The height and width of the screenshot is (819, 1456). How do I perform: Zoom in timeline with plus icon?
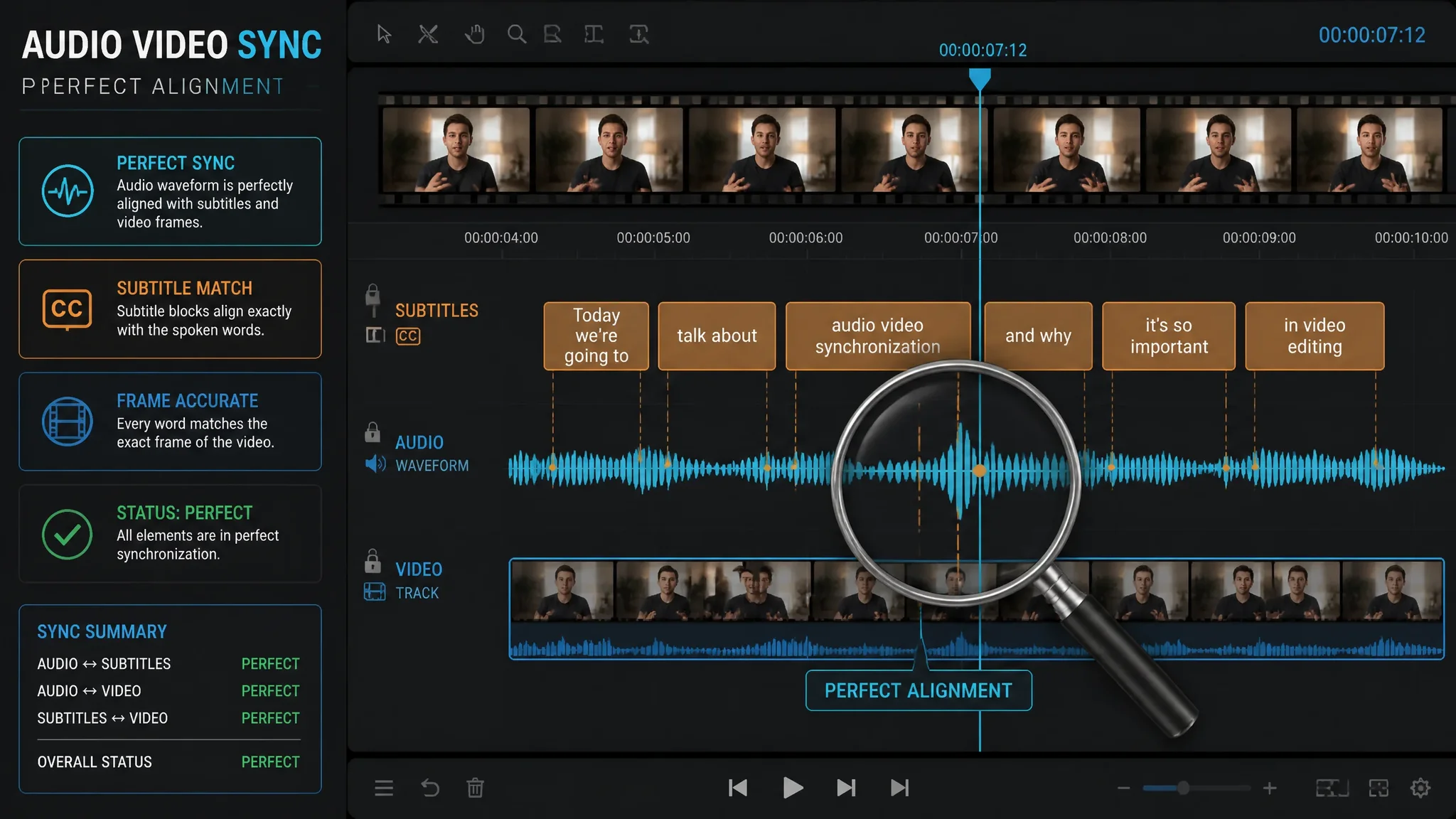pyautogui.click(x=1270, y=788)
